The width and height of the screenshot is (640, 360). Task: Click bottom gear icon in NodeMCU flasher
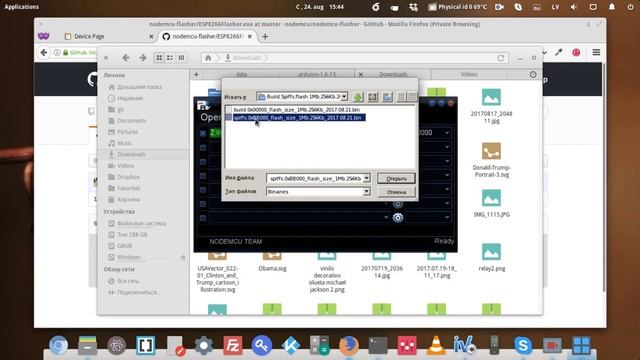398,218
